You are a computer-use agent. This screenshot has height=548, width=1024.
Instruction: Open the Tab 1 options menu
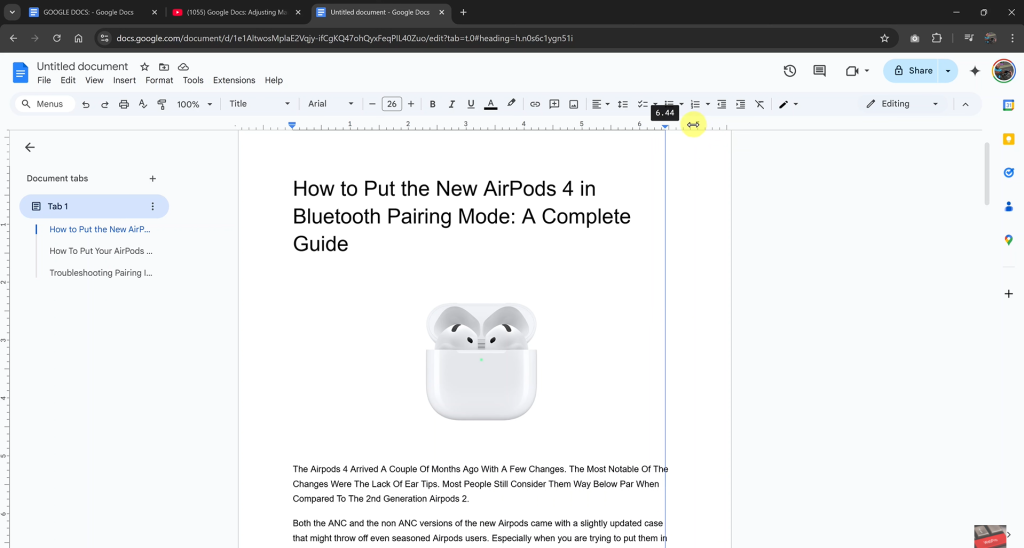pyautogui.click(x=153, y=206)
